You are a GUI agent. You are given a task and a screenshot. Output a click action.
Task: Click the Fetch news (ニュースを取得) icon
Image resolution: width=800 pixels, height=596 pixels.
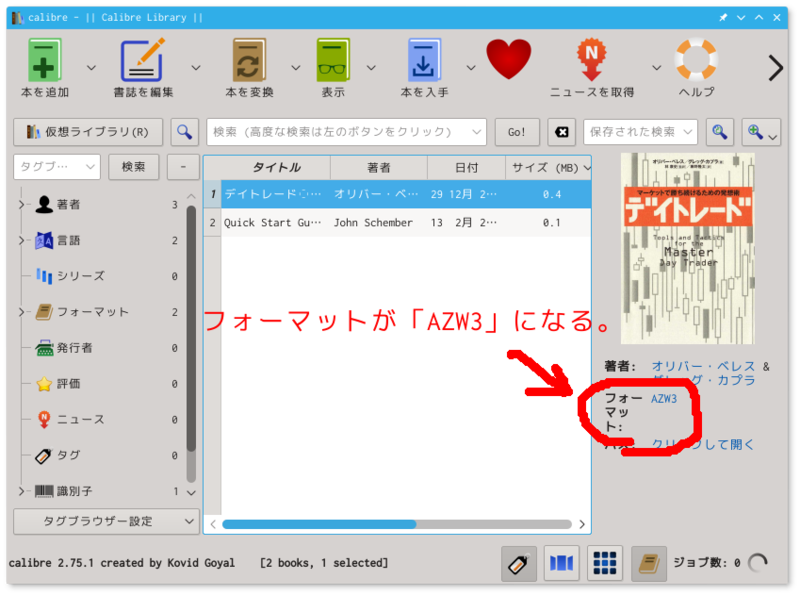(x=591, y=60)
